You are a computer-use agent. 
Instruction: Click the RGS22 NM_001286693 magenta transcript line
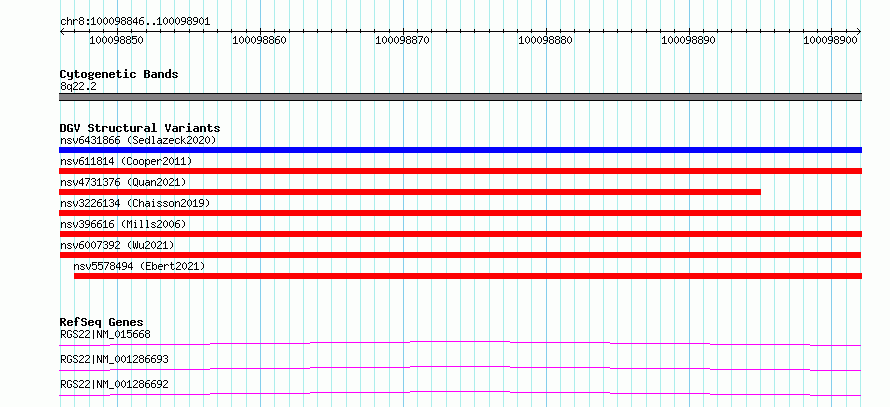(460, 368)
